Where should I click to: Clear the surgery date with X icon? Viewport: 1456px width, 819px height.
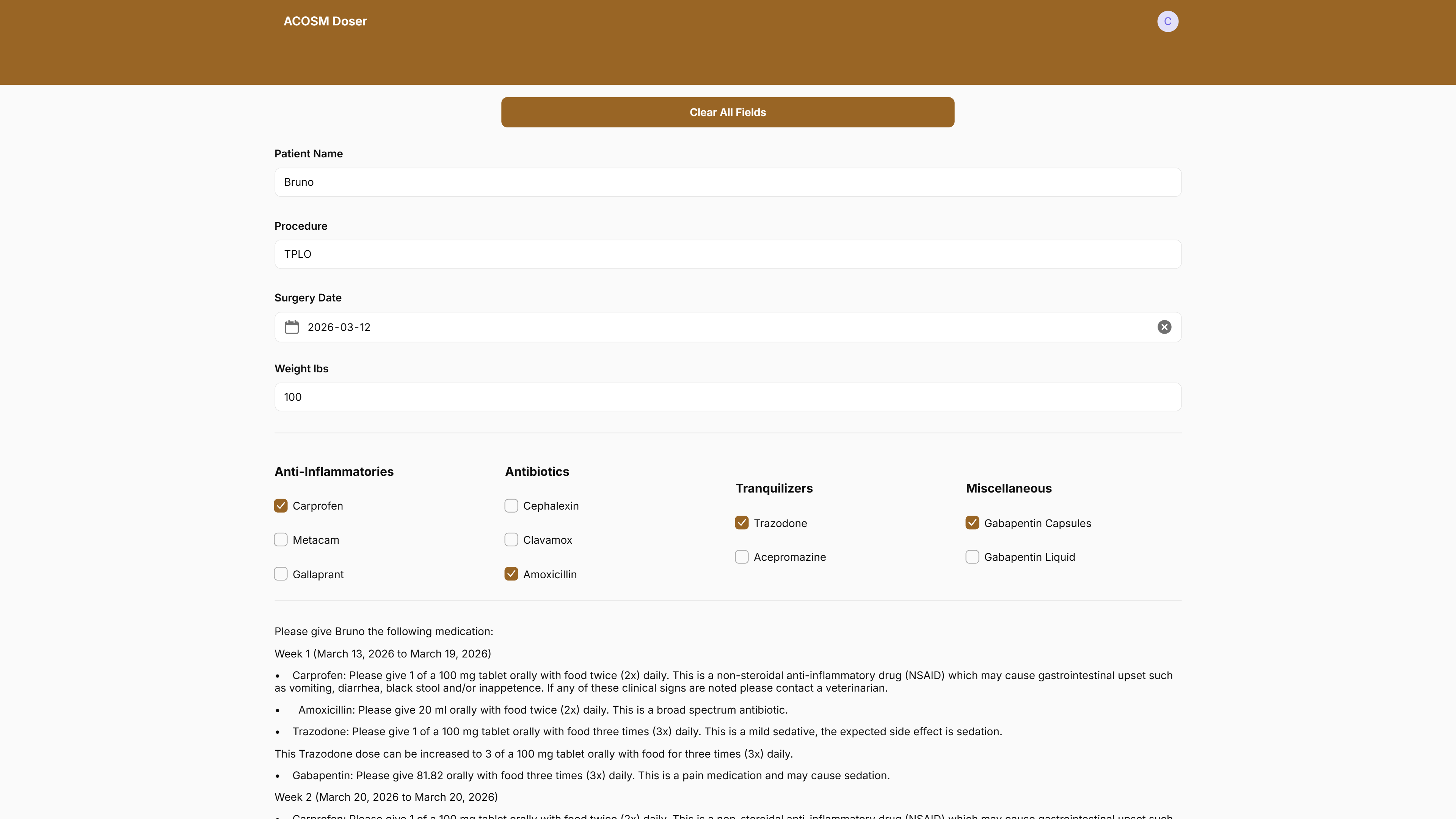[1164, 327]
